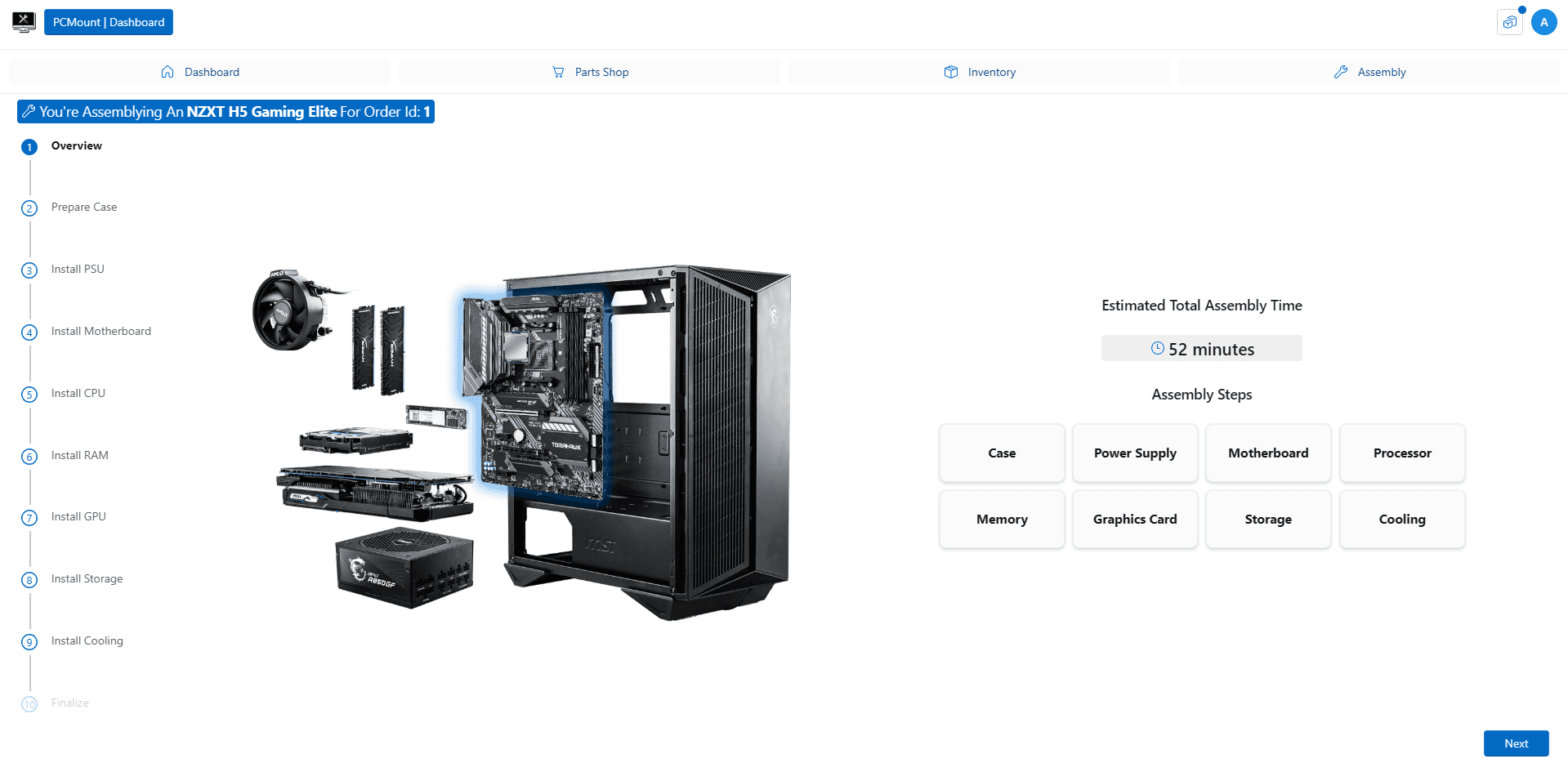Select step 9 circle for Install Cooling

29,642
